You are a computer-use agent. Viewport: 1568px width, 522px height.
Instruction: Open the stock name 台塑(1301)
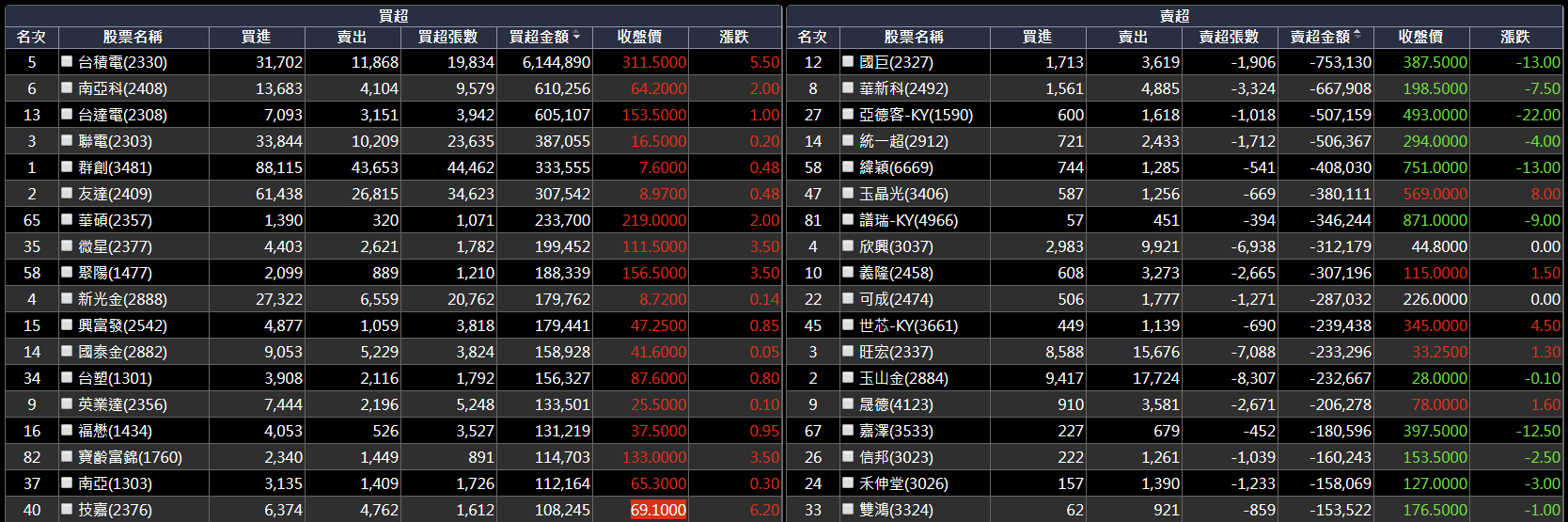pyautogui.click(x=115, y=378)
